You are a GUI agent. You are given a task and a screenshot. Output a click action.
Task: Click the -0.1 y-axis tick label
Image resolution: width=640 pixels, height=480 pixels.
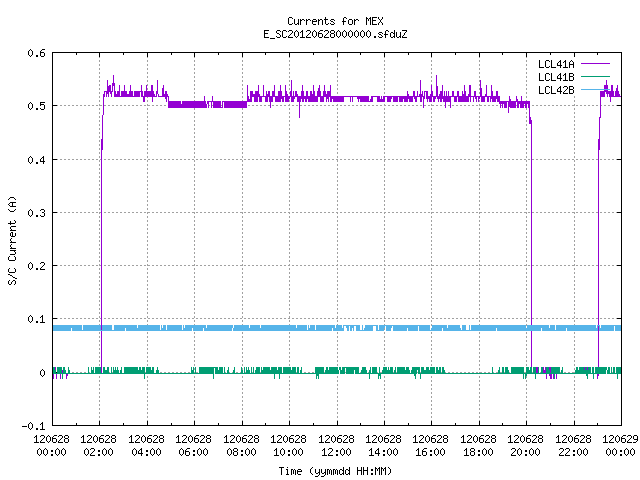click(33, 426)
